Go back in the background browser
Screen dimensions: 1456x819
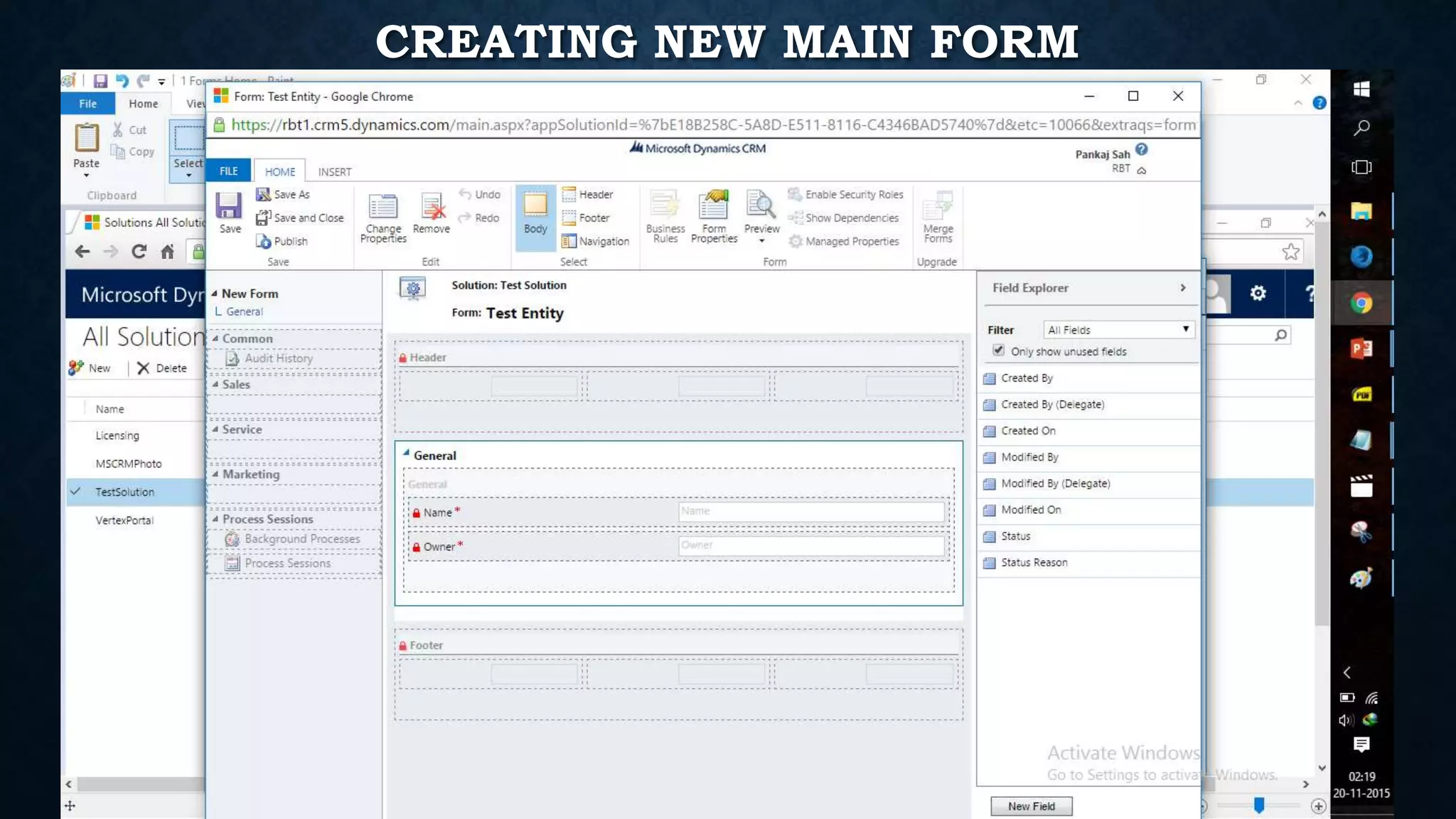click(x=82, y=251)
